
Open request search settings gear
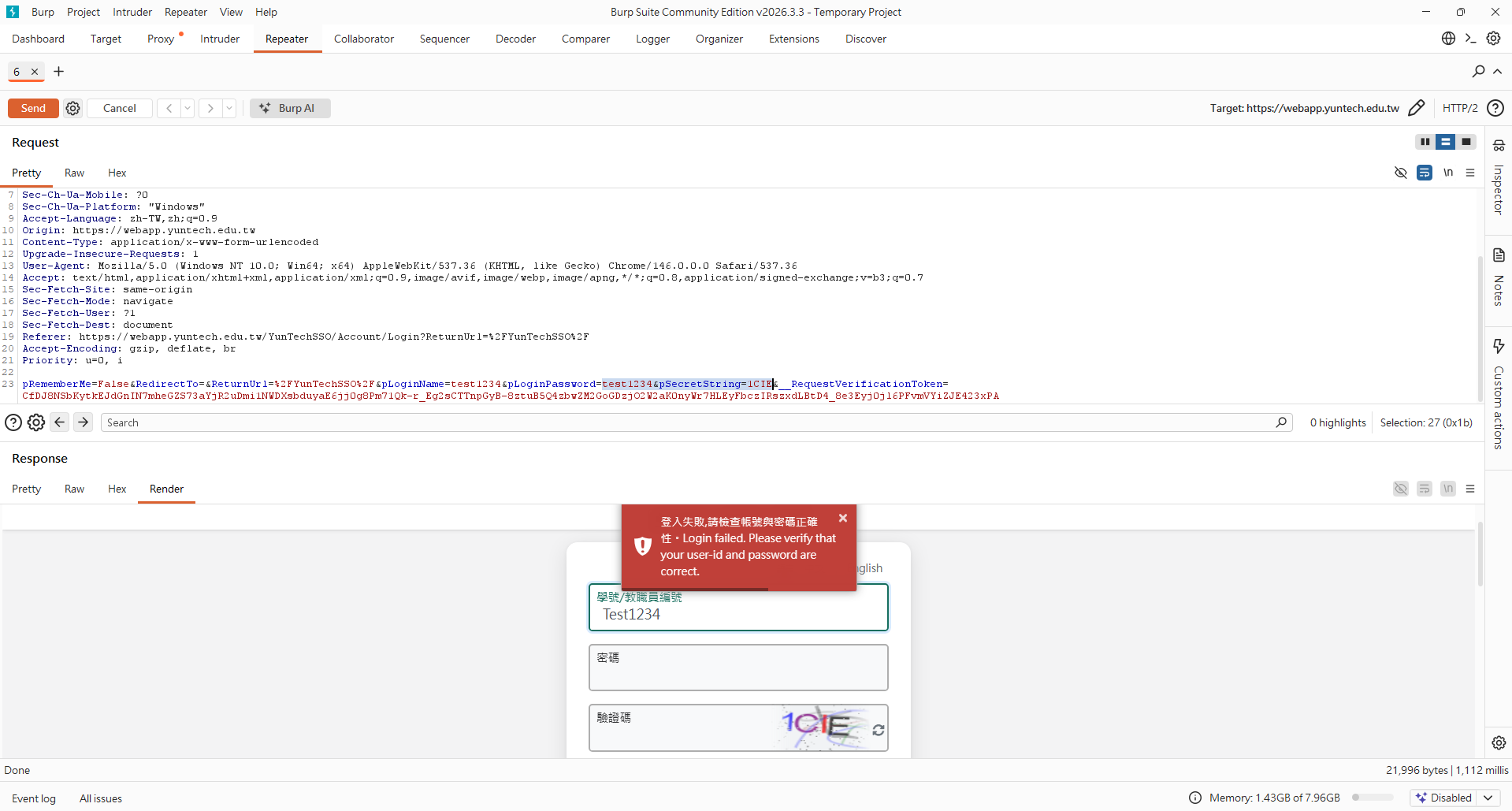(36, 422)
